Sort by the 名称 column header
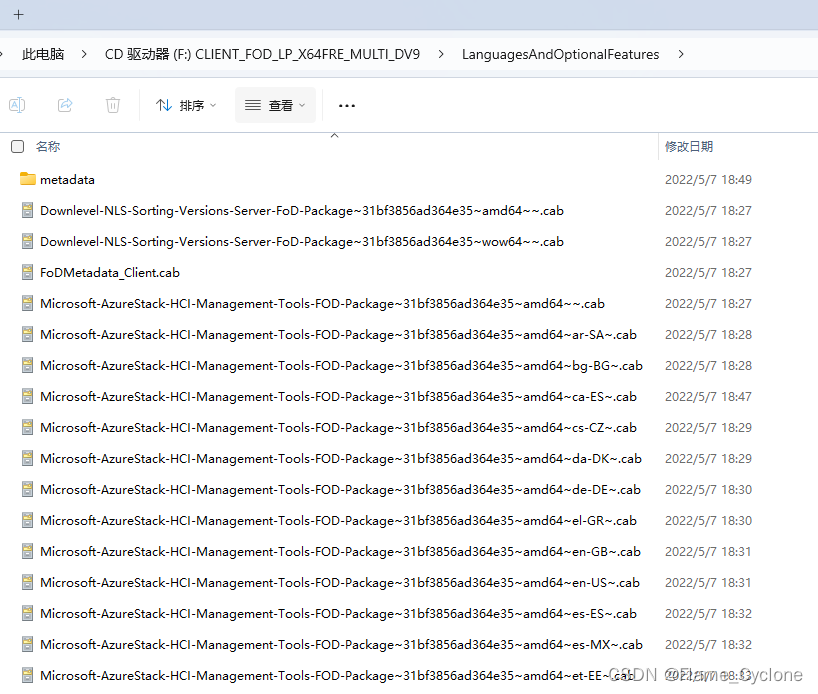The height and width of the screenshot is (694, 818). coord(48,147)
